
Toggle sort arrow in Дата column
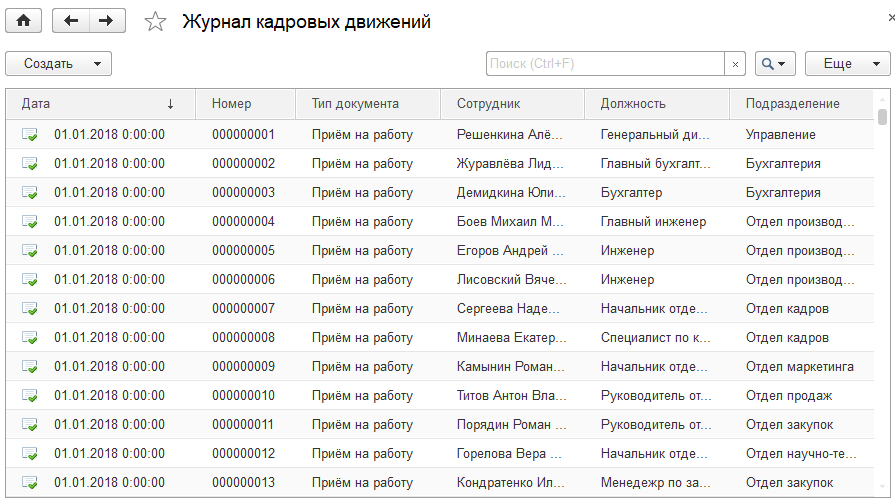[170, 104]
